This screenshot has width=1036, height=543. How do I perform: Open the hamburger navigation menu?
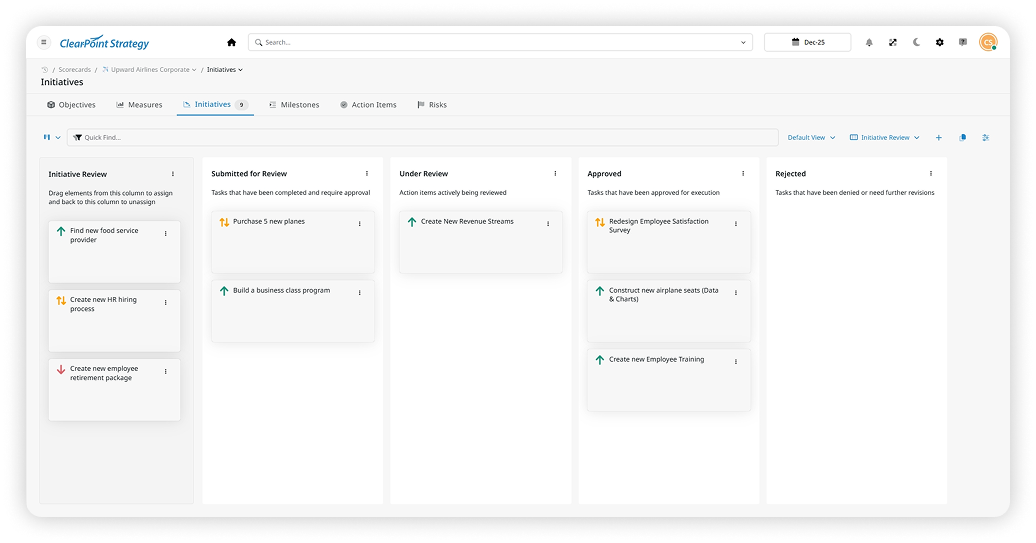[44, 42]
